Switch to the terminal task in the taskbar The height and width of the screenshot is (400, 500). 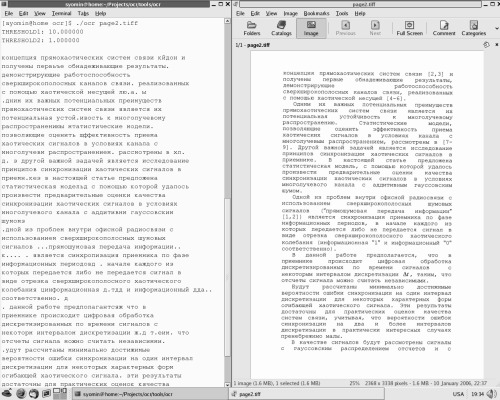point(150,394)
